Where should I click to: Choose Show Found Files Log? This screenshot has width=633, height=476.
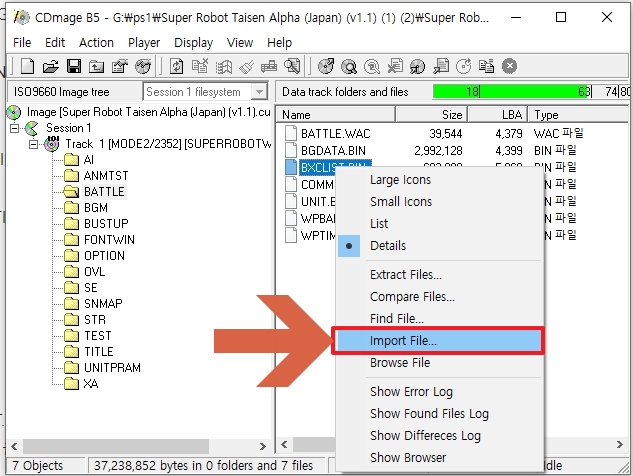440,414
